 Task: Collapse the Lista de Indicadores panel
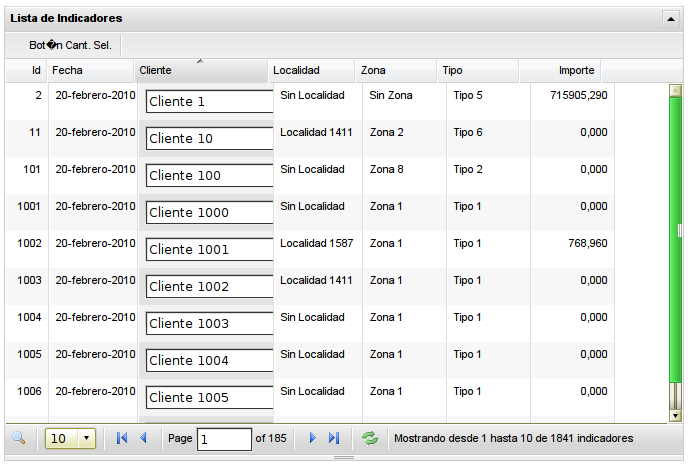(670, 18)
